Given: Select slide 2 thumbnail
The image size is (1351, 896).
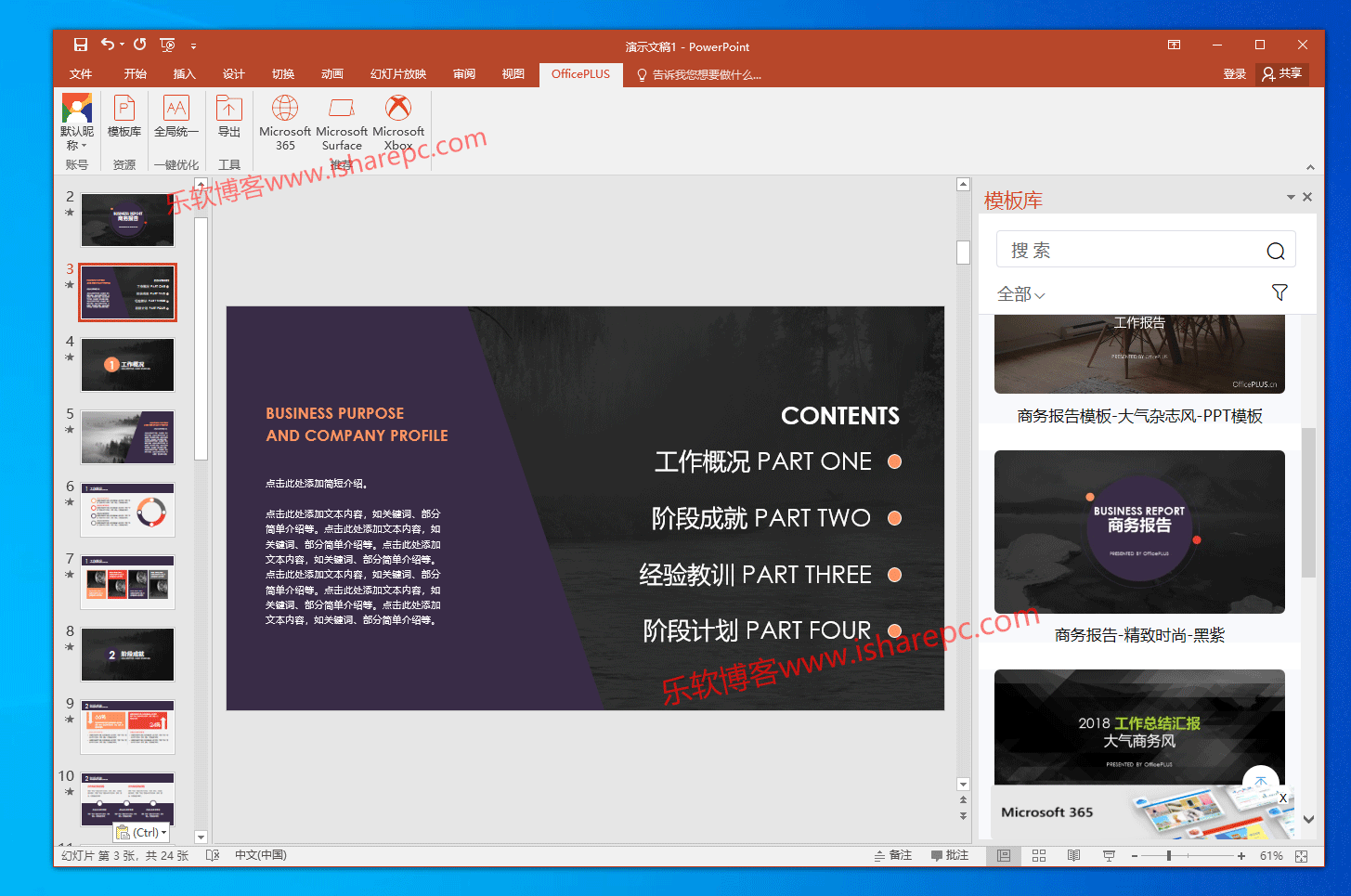Looking at the screenshot, I should tap(127, 220).
